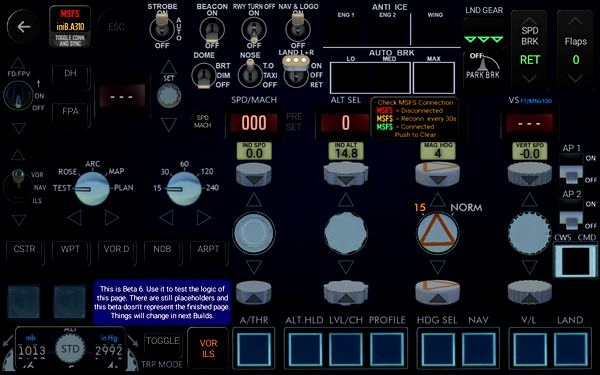Switch AP 1 on
The width and height of the screenshot is (600, 375).
571,169
